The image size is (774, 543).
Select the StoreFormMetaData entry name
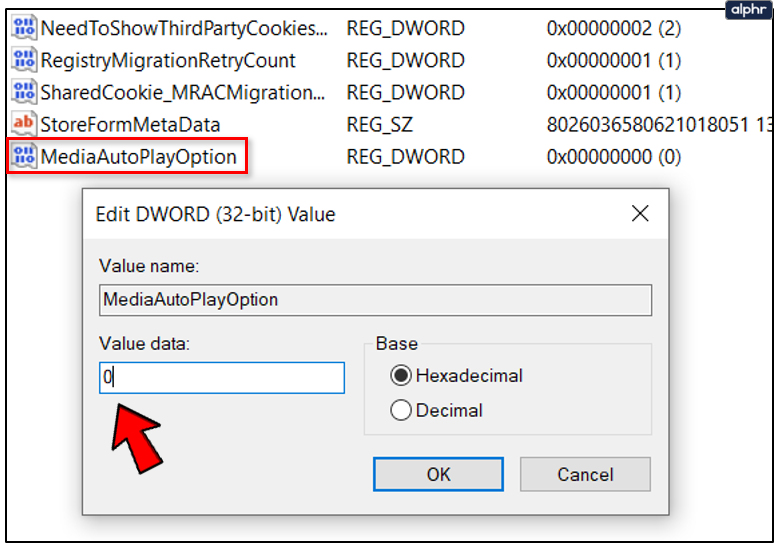click(x=130, y=125)
